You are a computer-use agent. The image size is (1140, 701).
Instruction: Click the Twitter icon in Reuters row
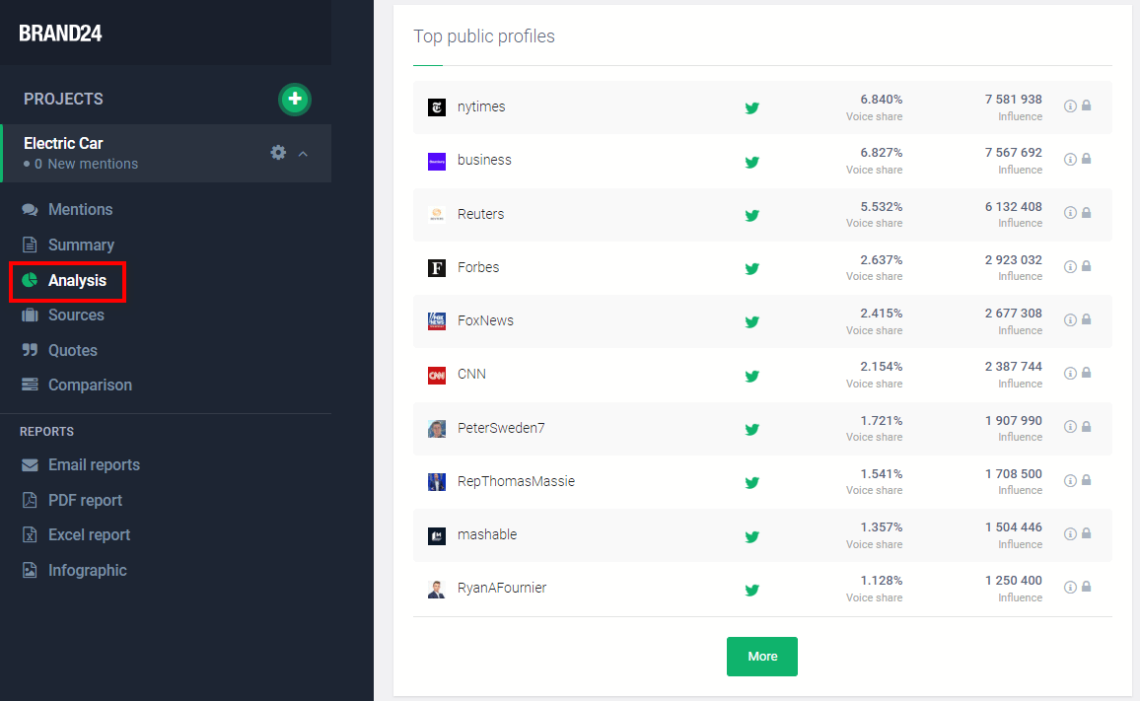click(752, 215)
